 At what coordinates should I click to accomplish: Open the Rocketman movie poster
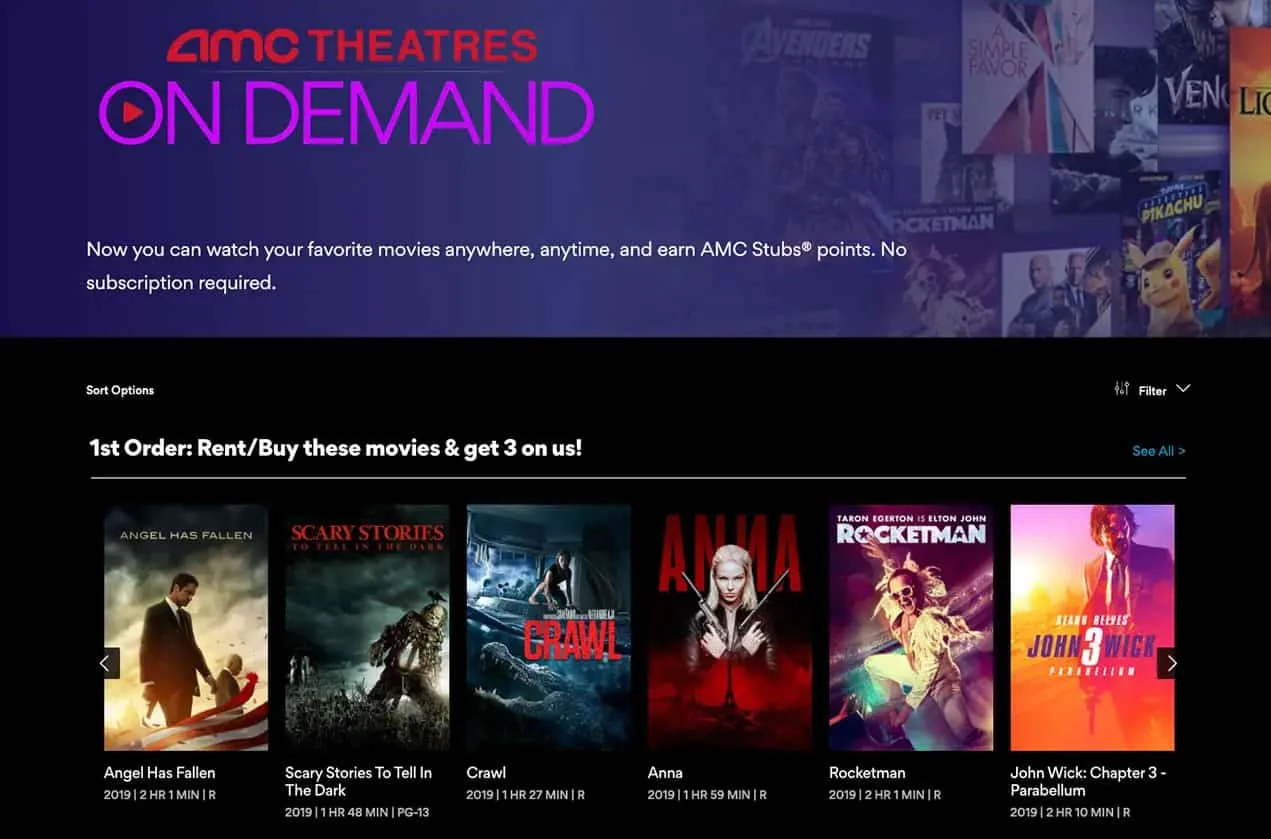pos(911,627)
